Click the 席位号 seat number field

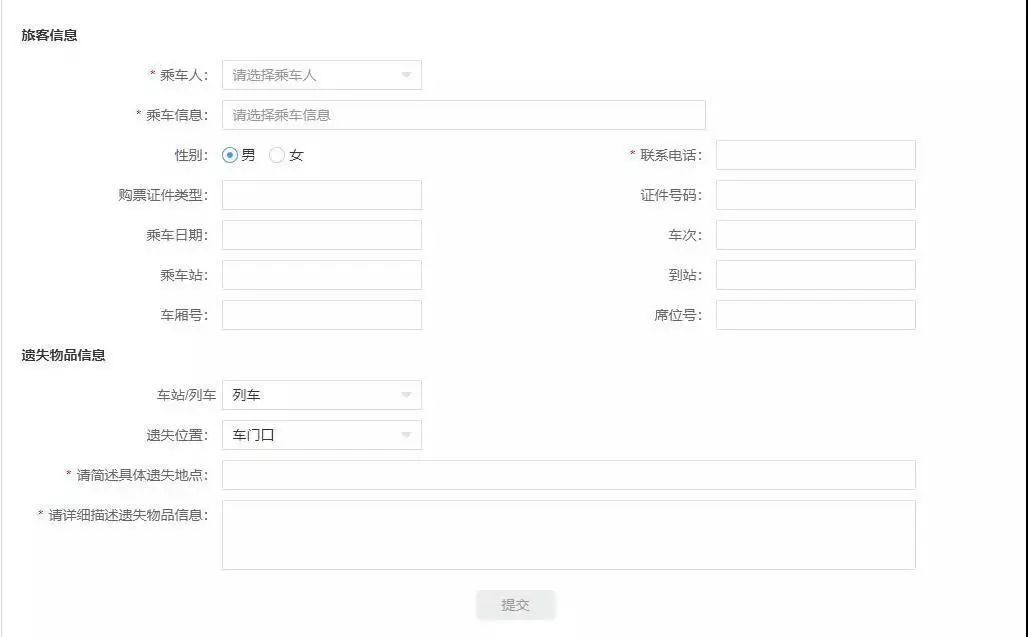point(815,315)
